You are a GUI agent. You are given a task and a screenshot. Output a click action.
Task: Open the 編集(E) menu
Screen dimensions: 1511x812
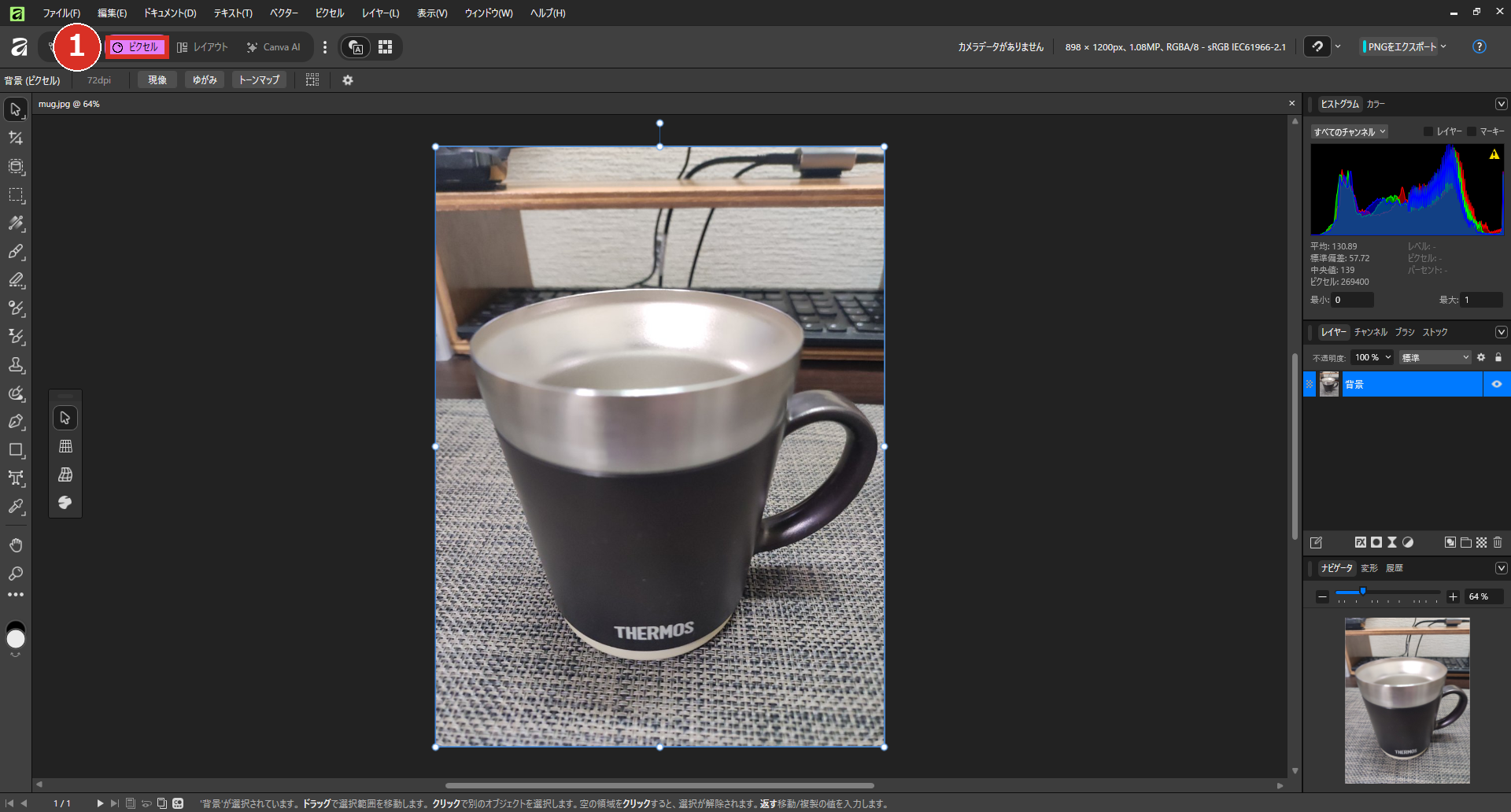tap(112, 13)
